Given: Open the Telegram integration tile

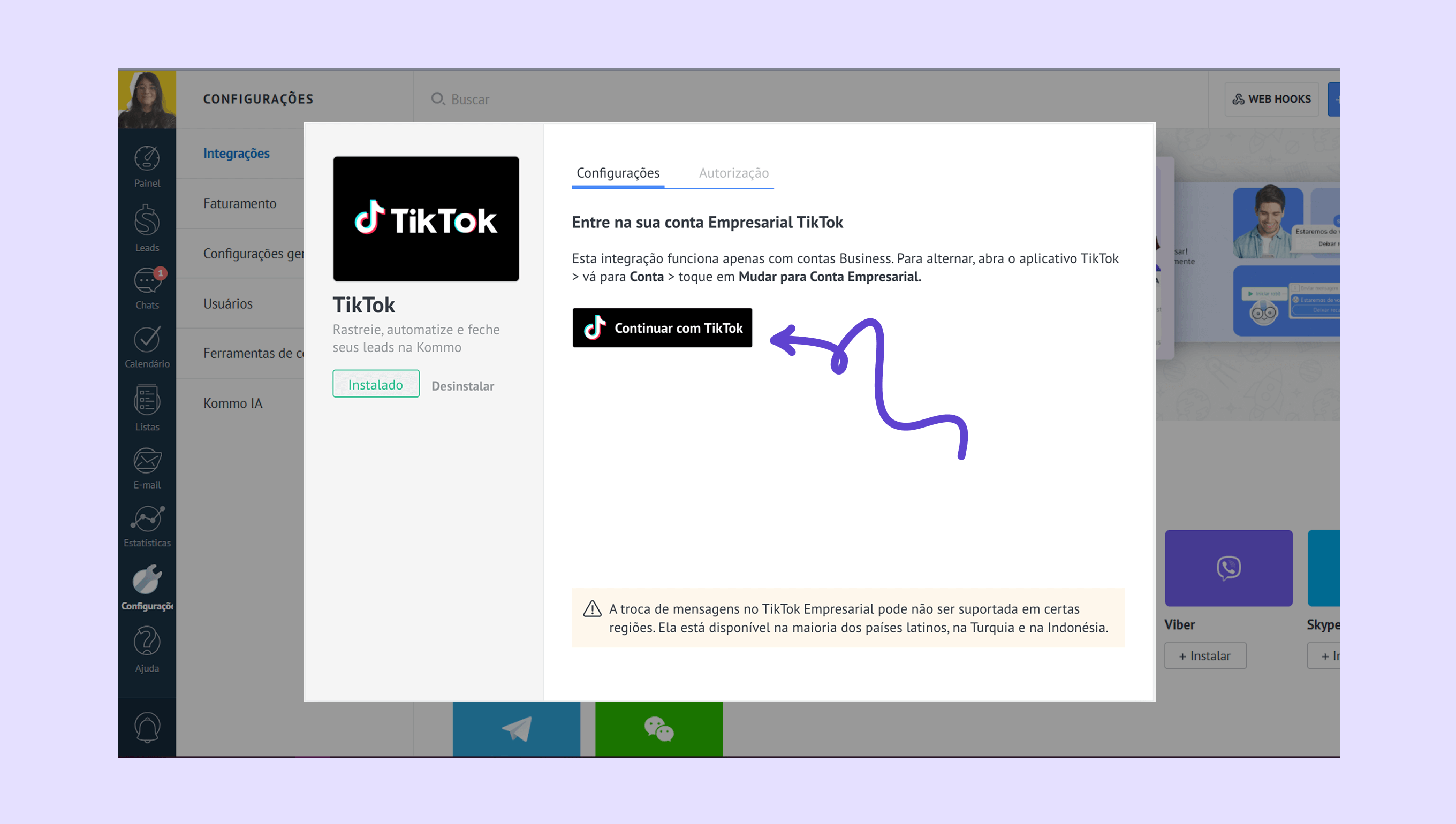Looking at the screenshot, I should pyautogui.click(x=516, y=728).
